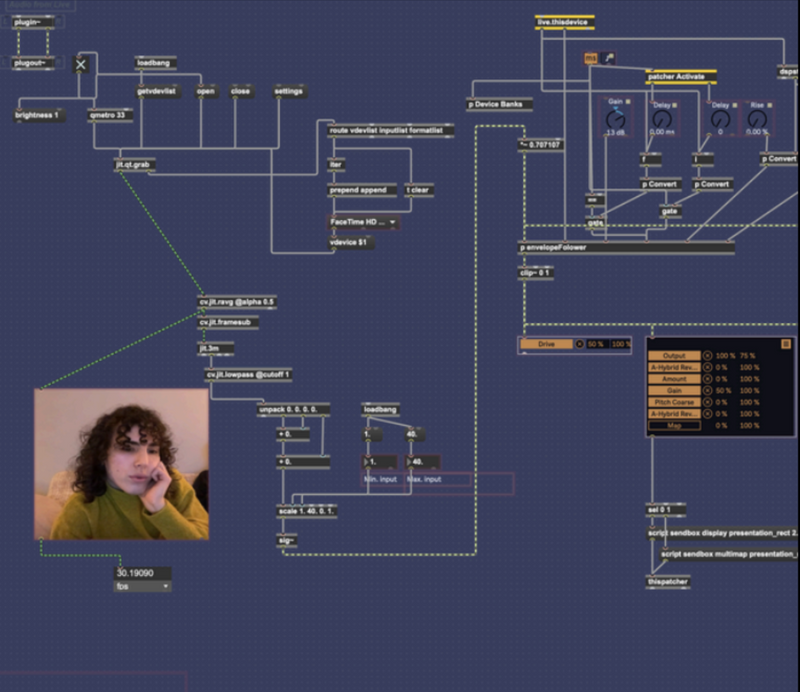Click the Gain dial knob
The image size is (800, 692).
point(616,118)
